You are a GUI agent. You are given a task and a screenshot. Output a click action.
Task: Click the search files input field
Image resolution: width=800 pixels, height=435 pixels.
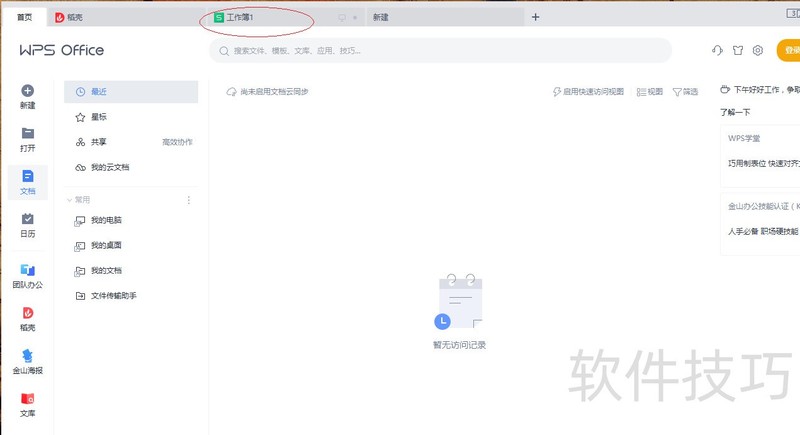440,50
